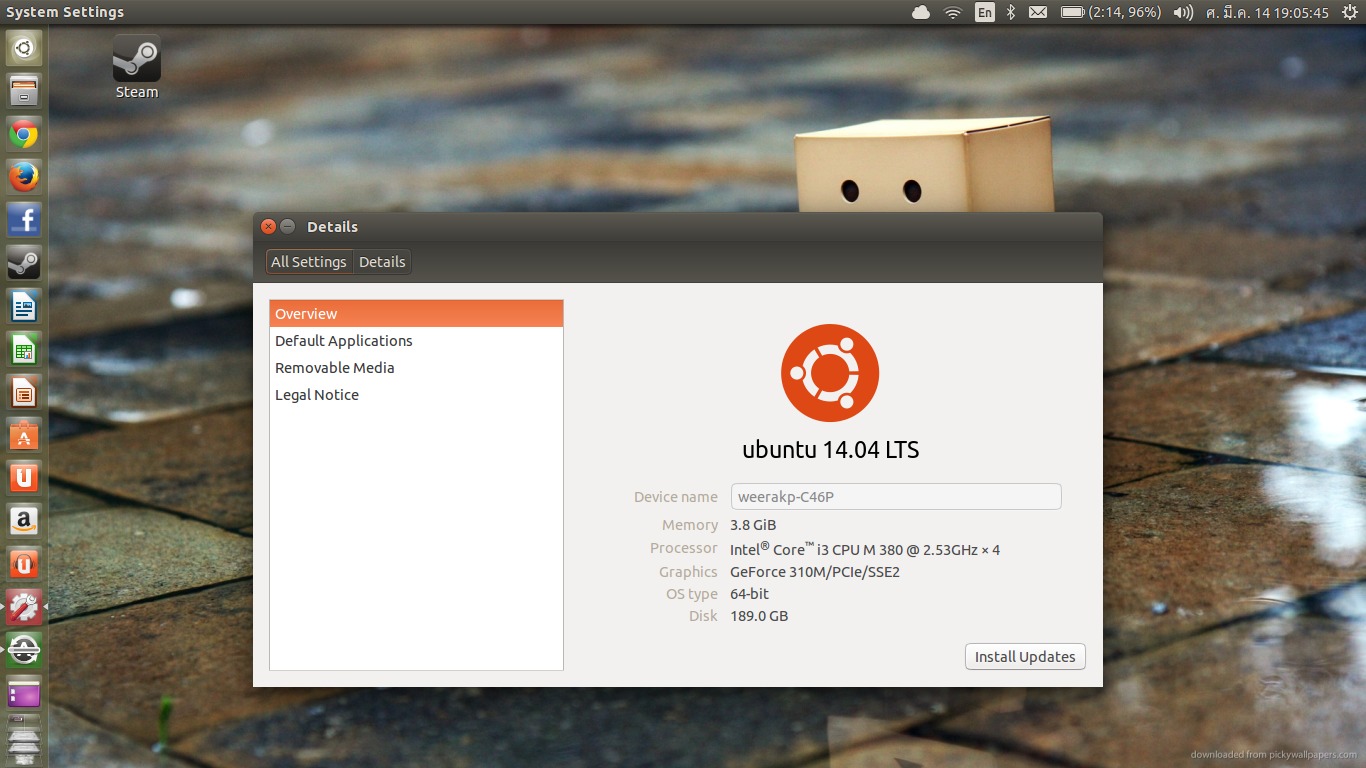The height and width of the screenshot is (768, 1366).
Task: Close the Details window
Action: coord(268,227)
